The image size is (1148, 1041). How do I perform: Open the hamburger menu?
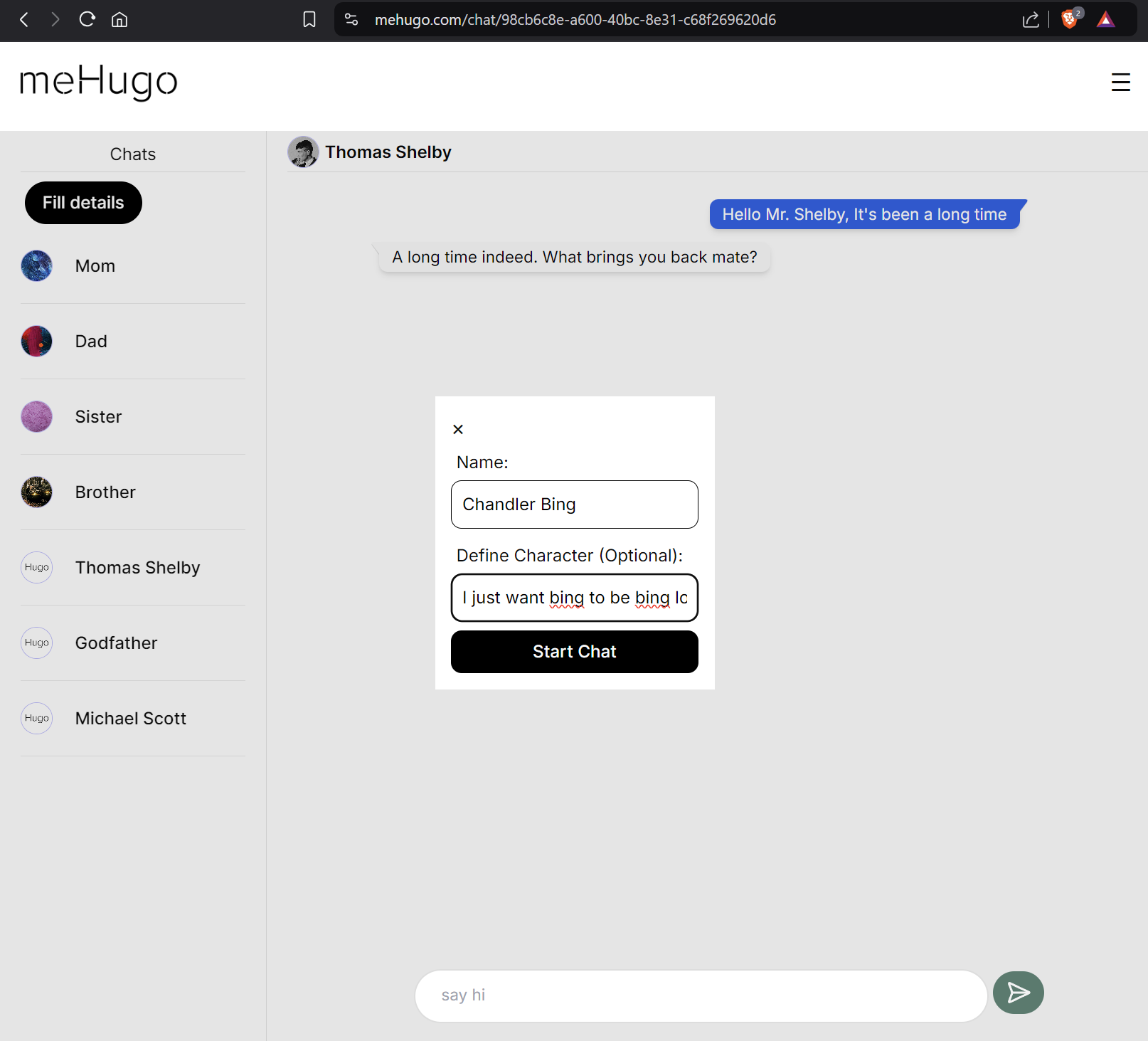pyautogui.click(x=1121, y=83)
